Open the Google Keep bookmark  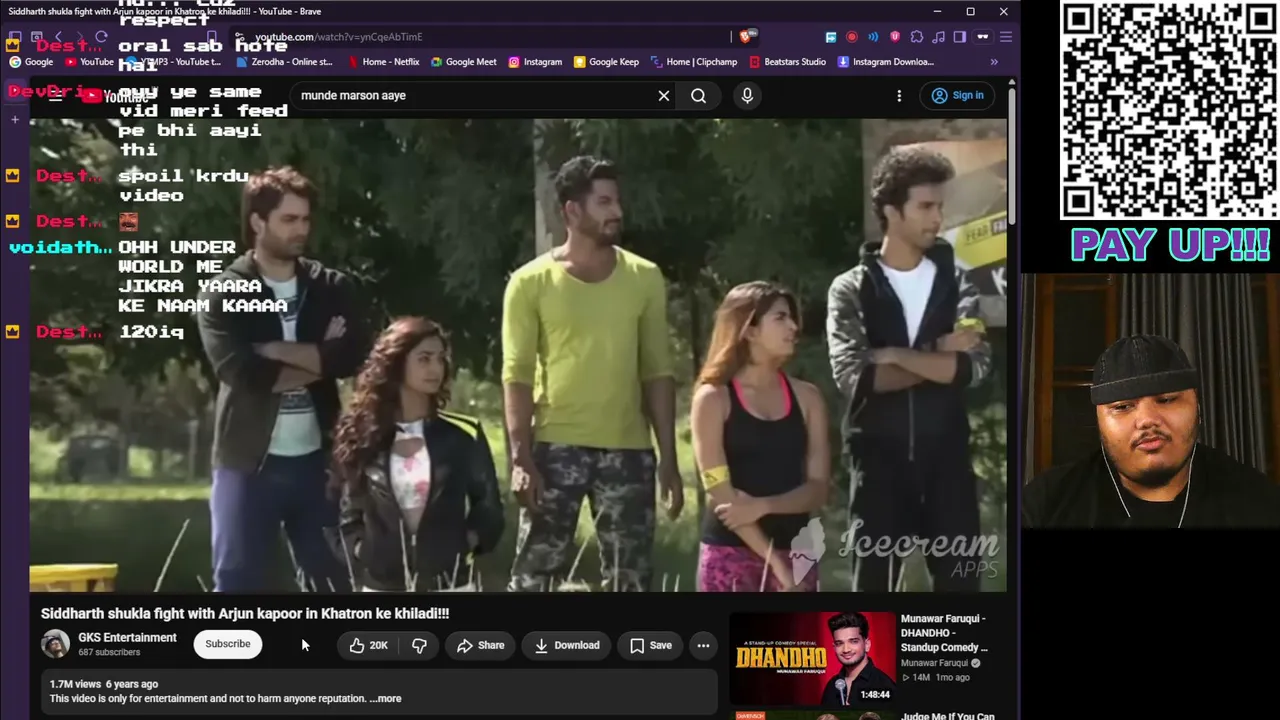point(606,62)
